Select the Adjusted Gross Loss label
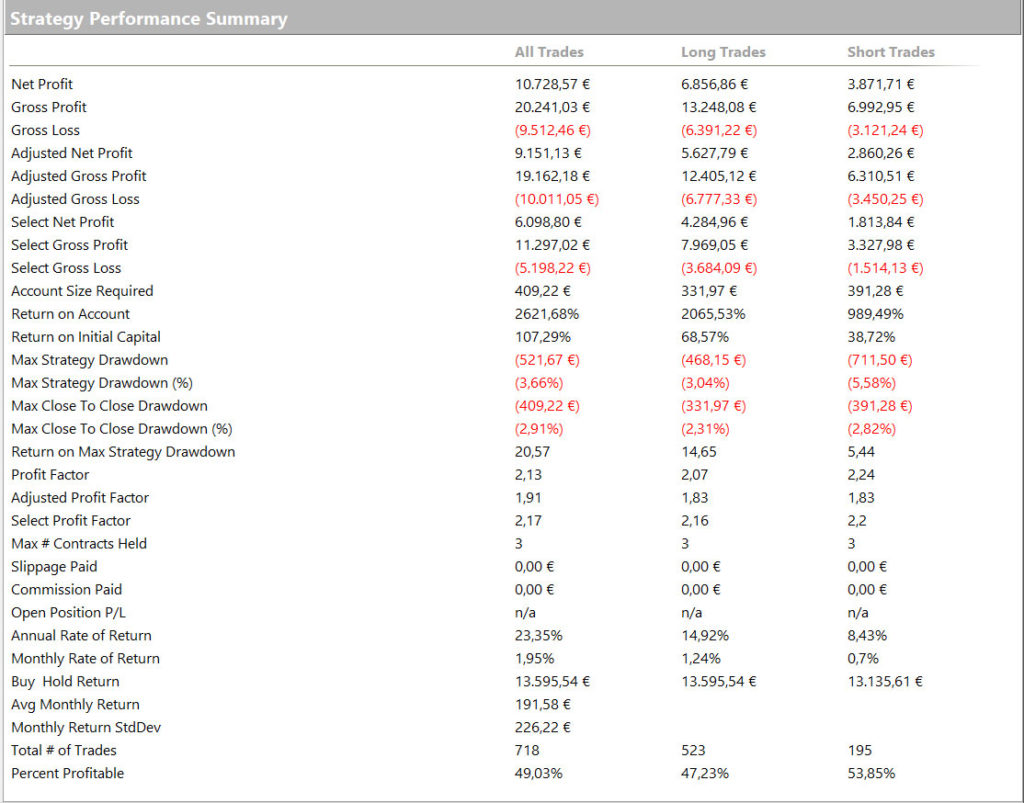 75,199
